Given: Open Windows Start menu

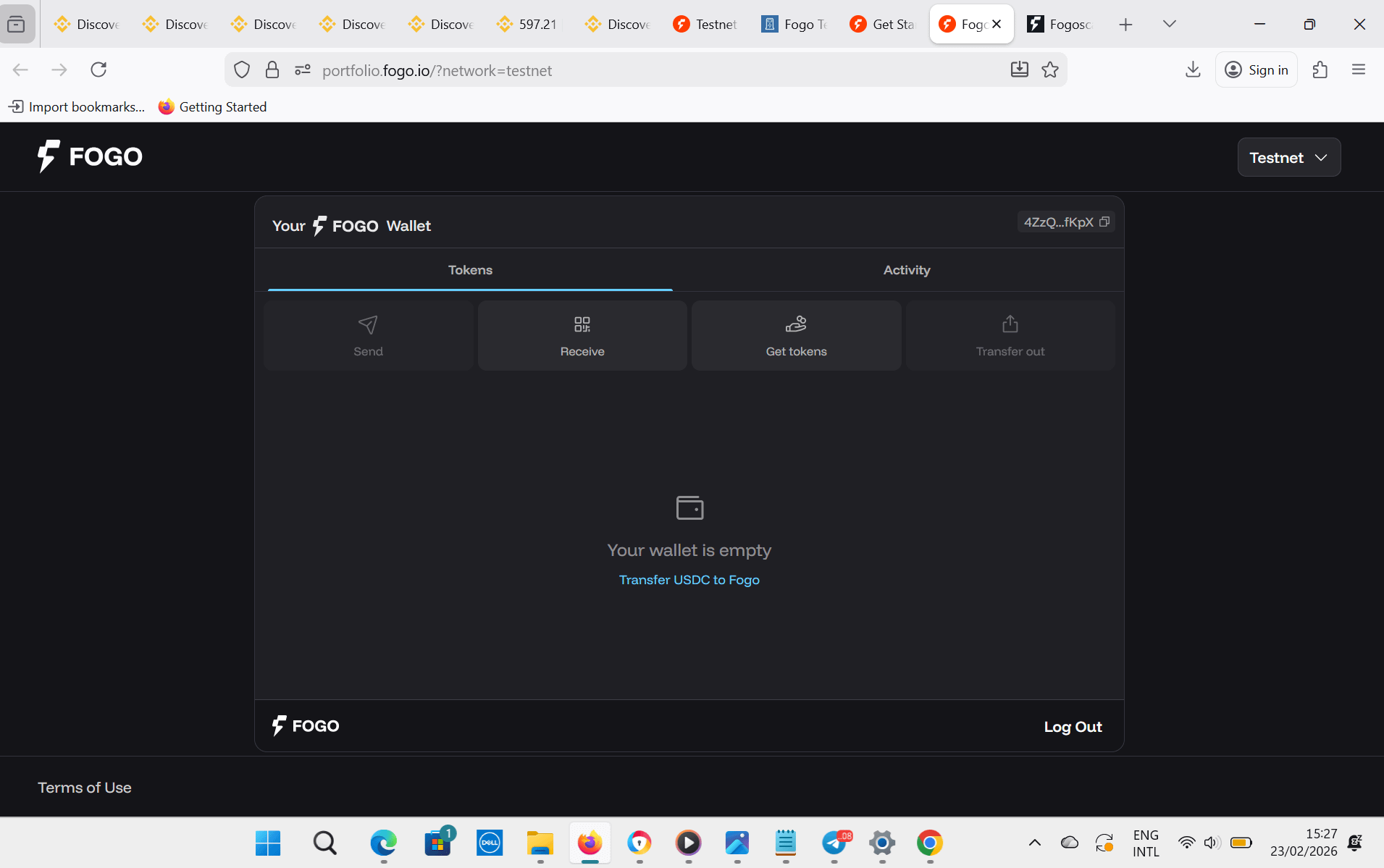Looking at the screenshot, I should [x=268, y=843].
